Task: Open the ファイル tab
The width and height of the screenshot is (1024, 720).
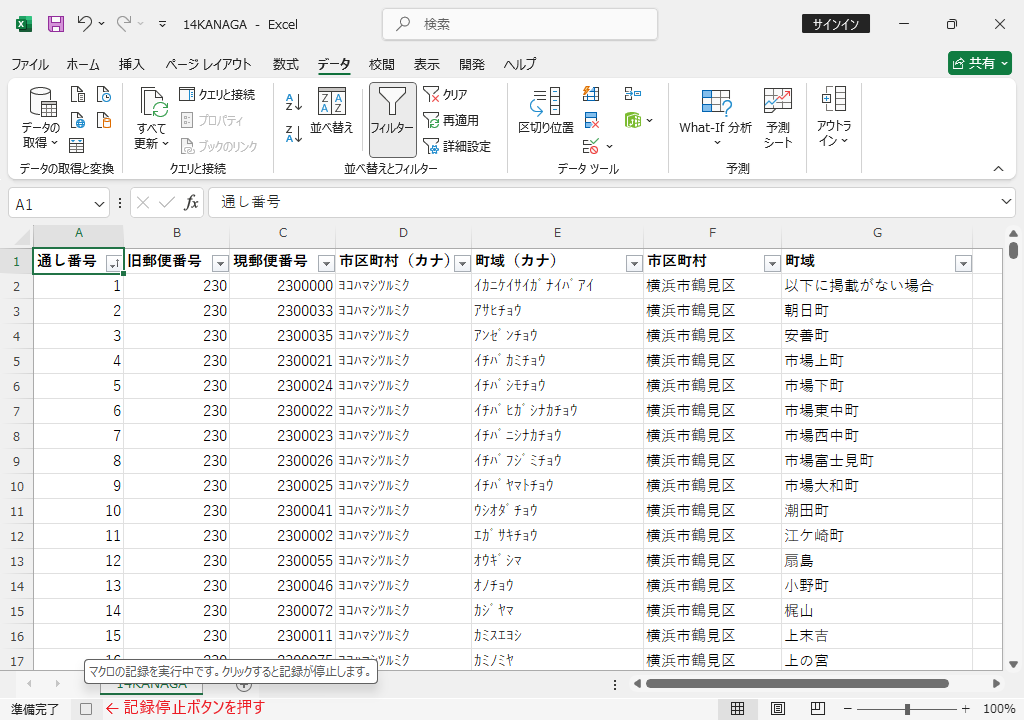Action: tap(30, 64)
